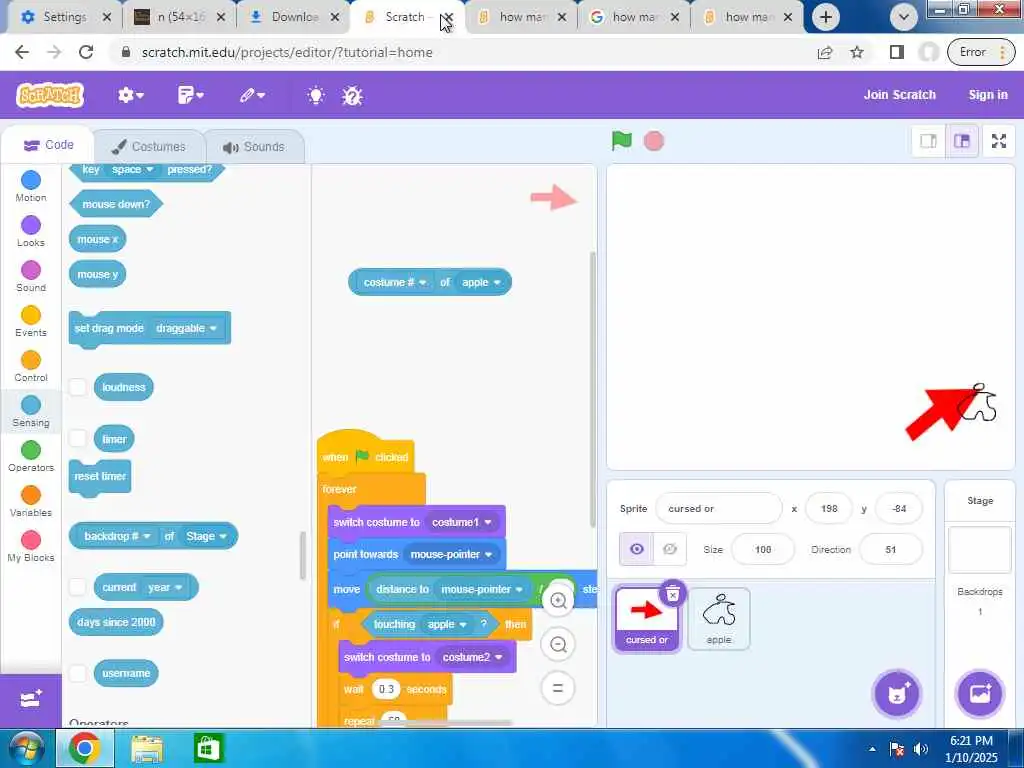Hide the sprite with crossed-eye button
This screenshot has height=768, width=1024.
coord(670,549)
